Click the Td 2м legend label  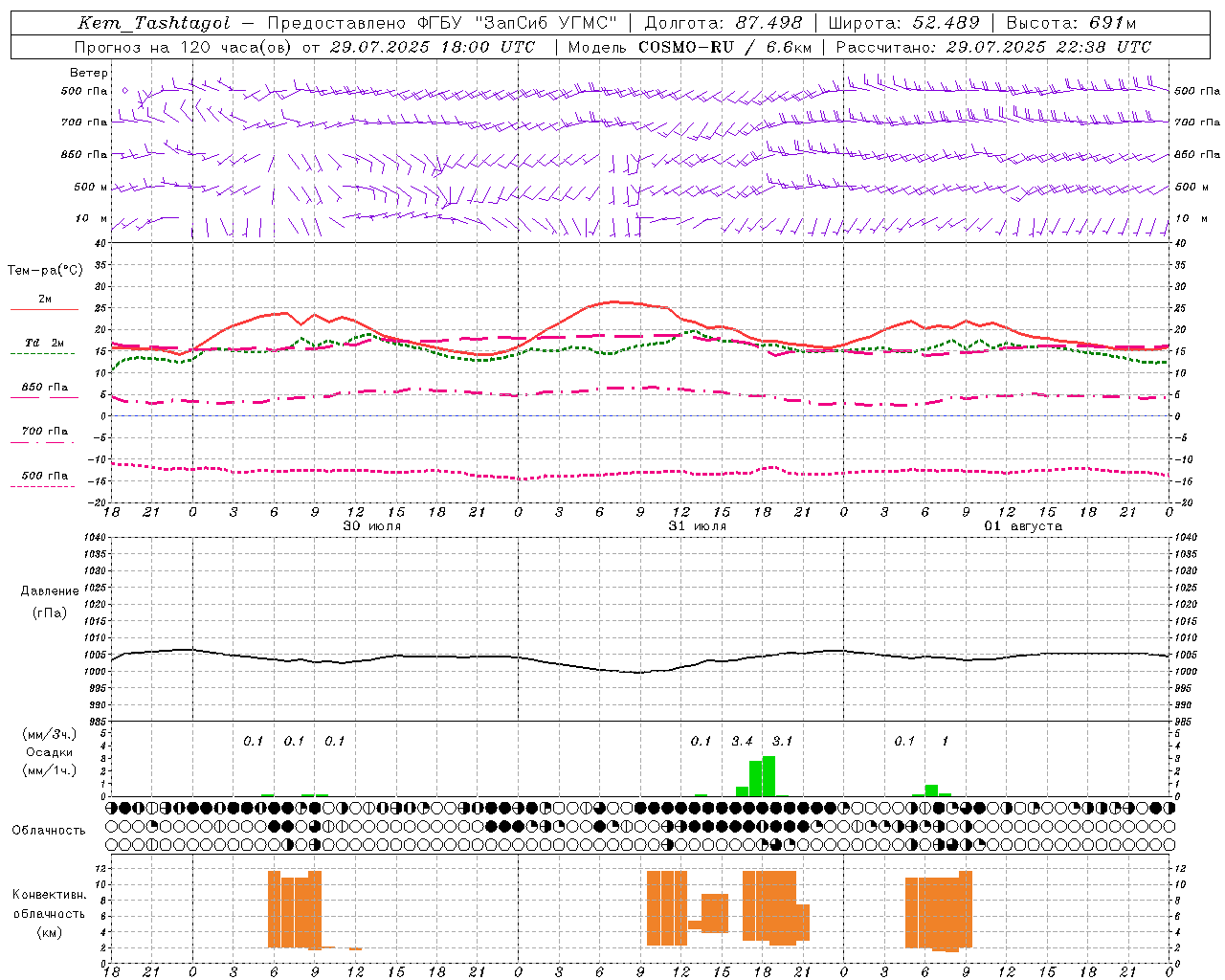(45, 343)
